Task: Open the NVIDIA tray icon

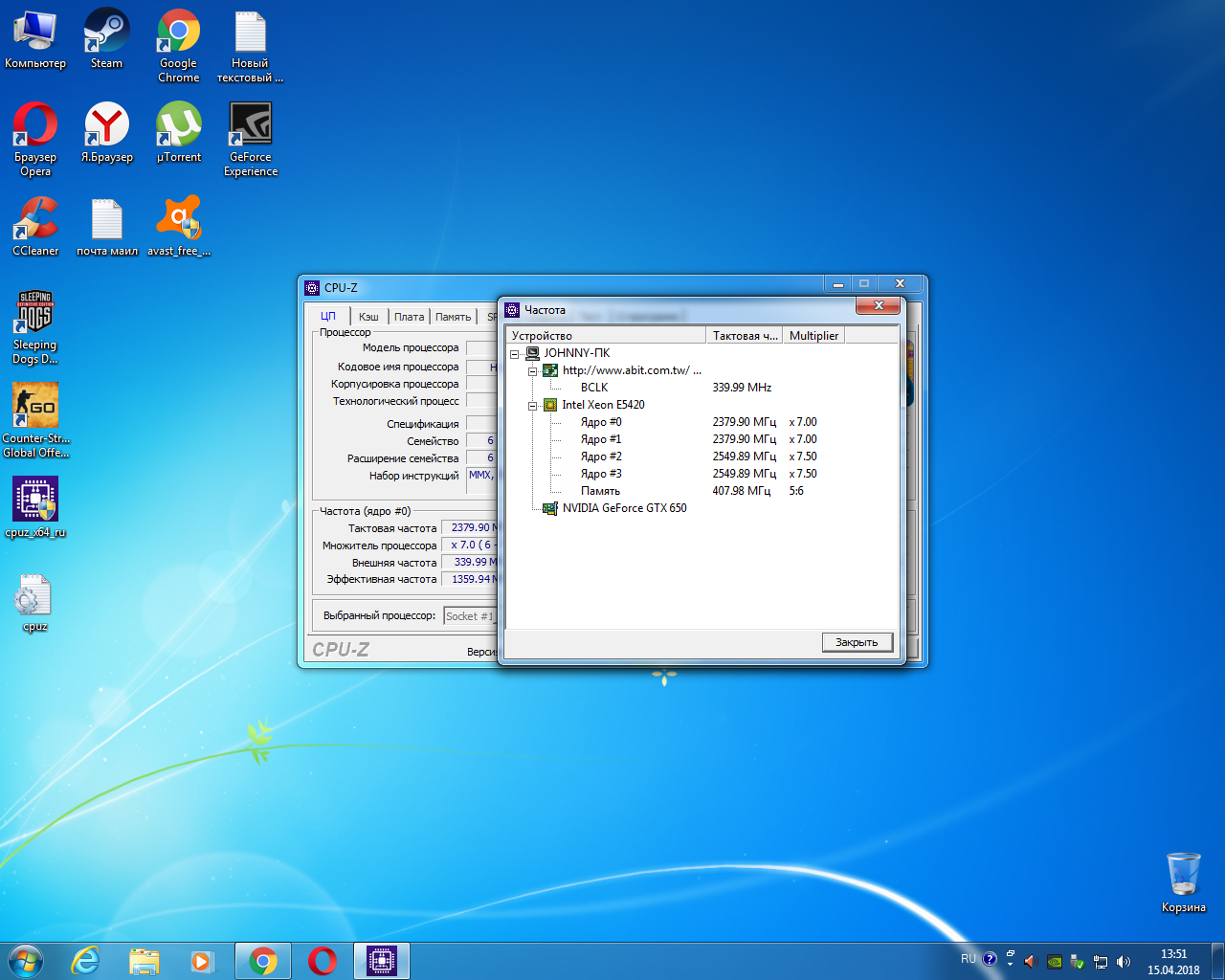Action: [x=1055, y=962]
